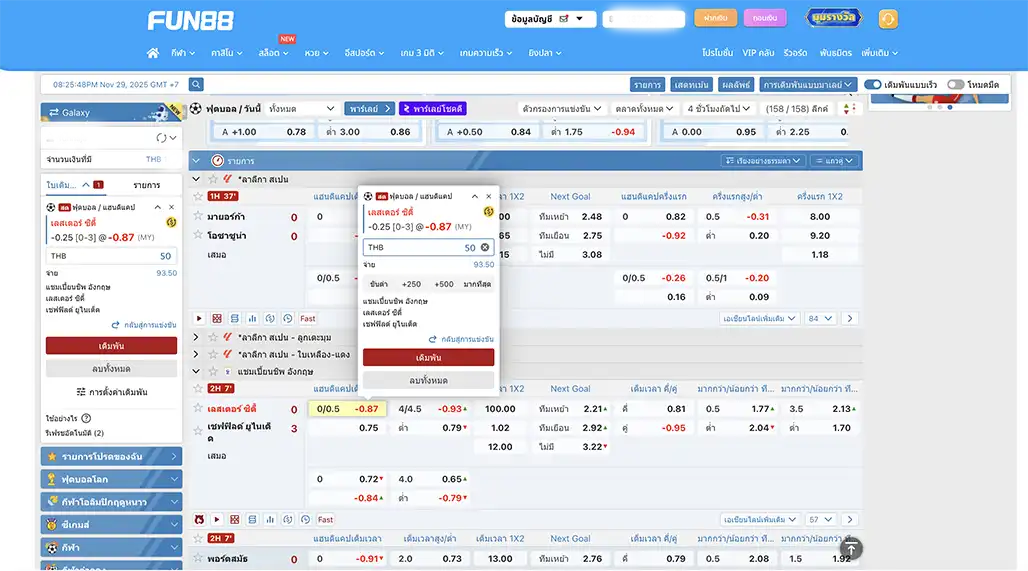This screenshot has height=571, width=1028.
Task: Click the coin icon in the popup bet slip
Action: click(488, 212)
